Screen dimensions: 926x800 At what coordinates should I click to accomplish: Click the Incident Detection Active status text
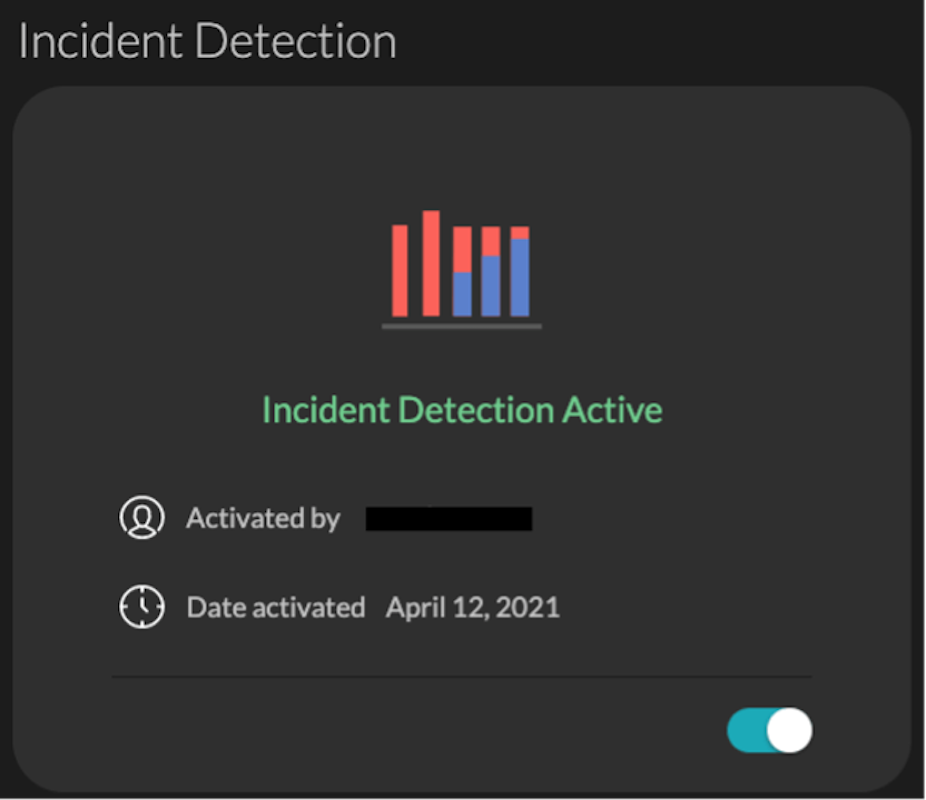[x=462, y=410]
